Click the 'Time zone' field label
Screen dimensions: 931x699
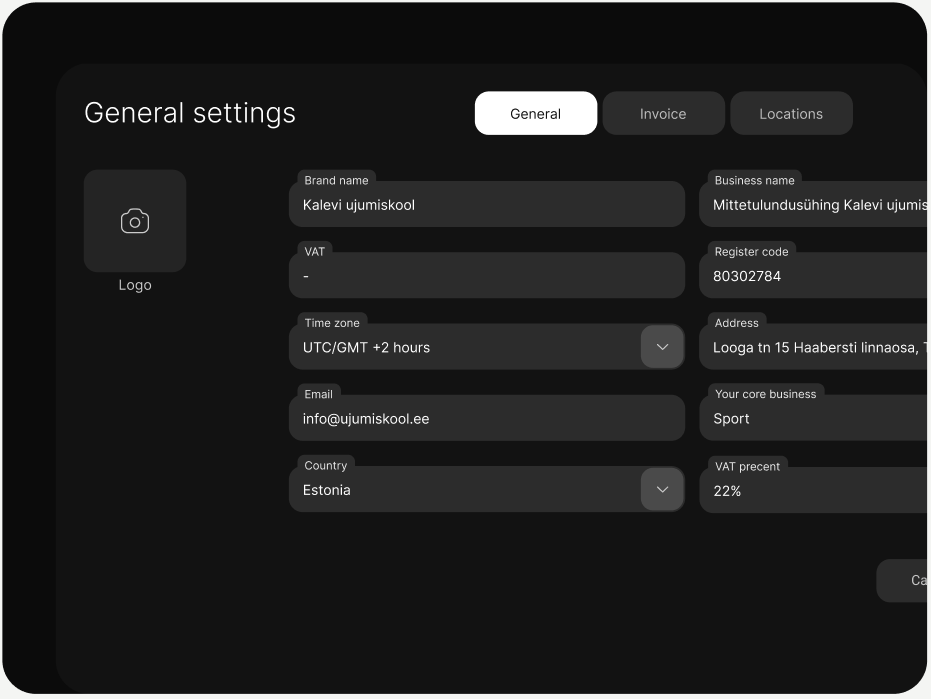click(332, 323)
